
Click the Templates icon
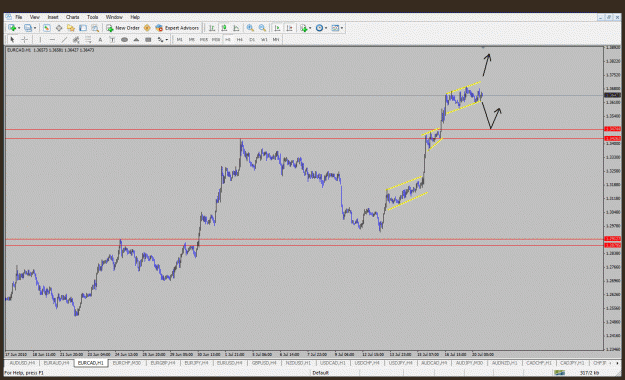click(x=335, y=28)
